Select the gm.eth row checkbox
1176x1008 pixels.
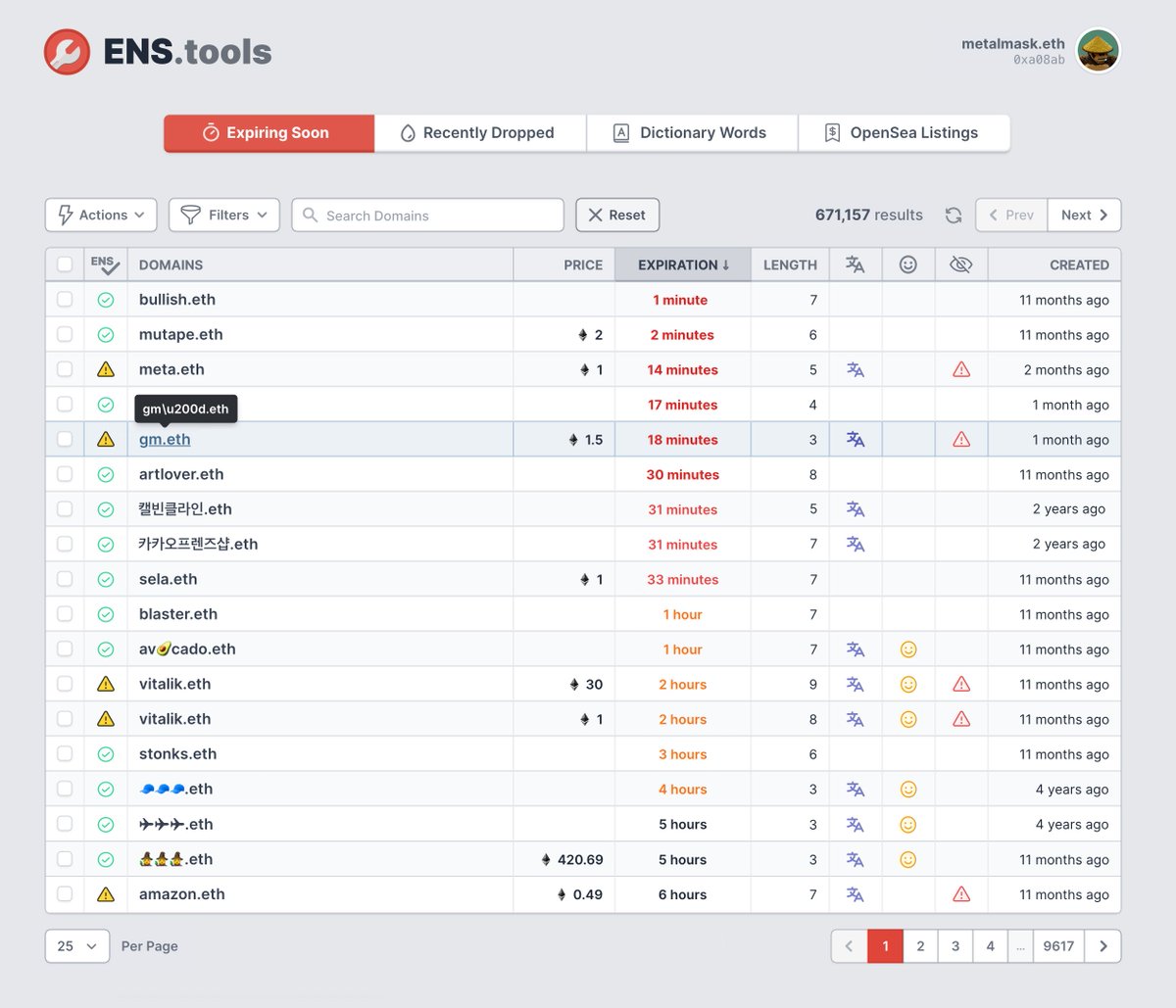[x=65, y=439]
